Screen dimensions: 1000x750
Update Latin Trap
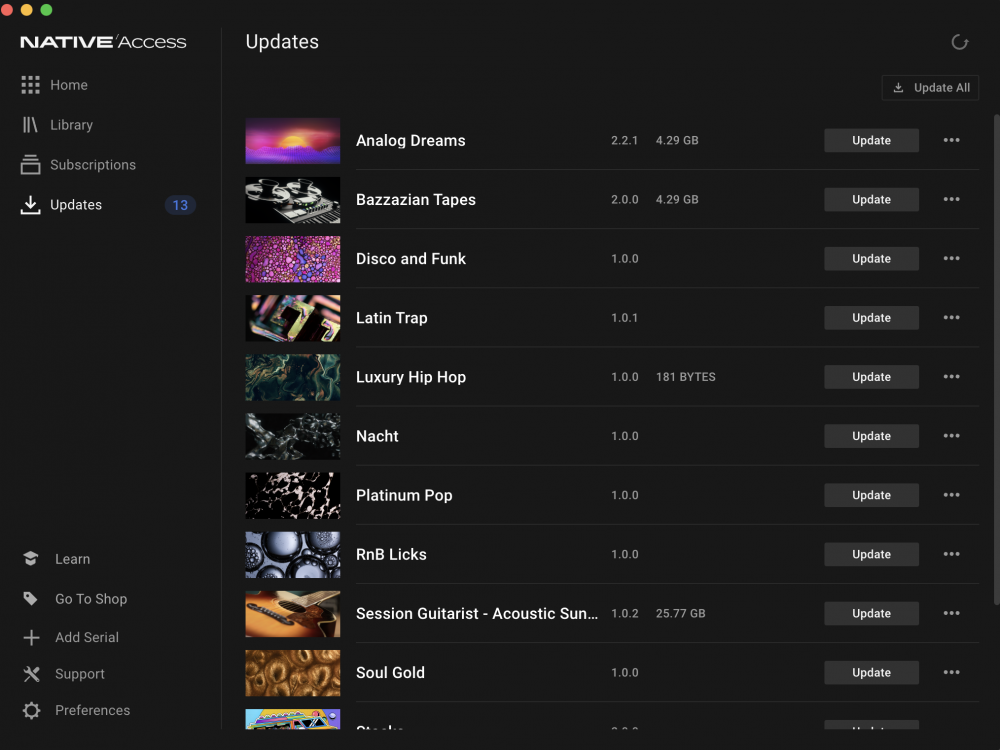(871, 318)
